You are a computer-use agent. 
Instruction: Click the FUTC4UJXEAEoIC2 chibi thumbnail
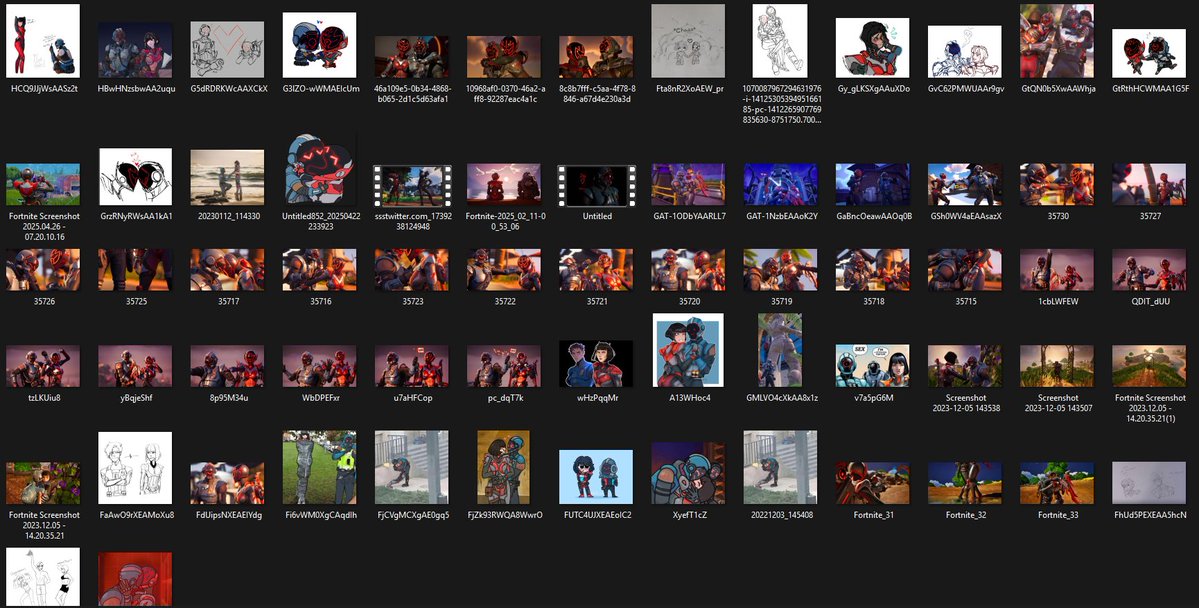click(596, 476)
